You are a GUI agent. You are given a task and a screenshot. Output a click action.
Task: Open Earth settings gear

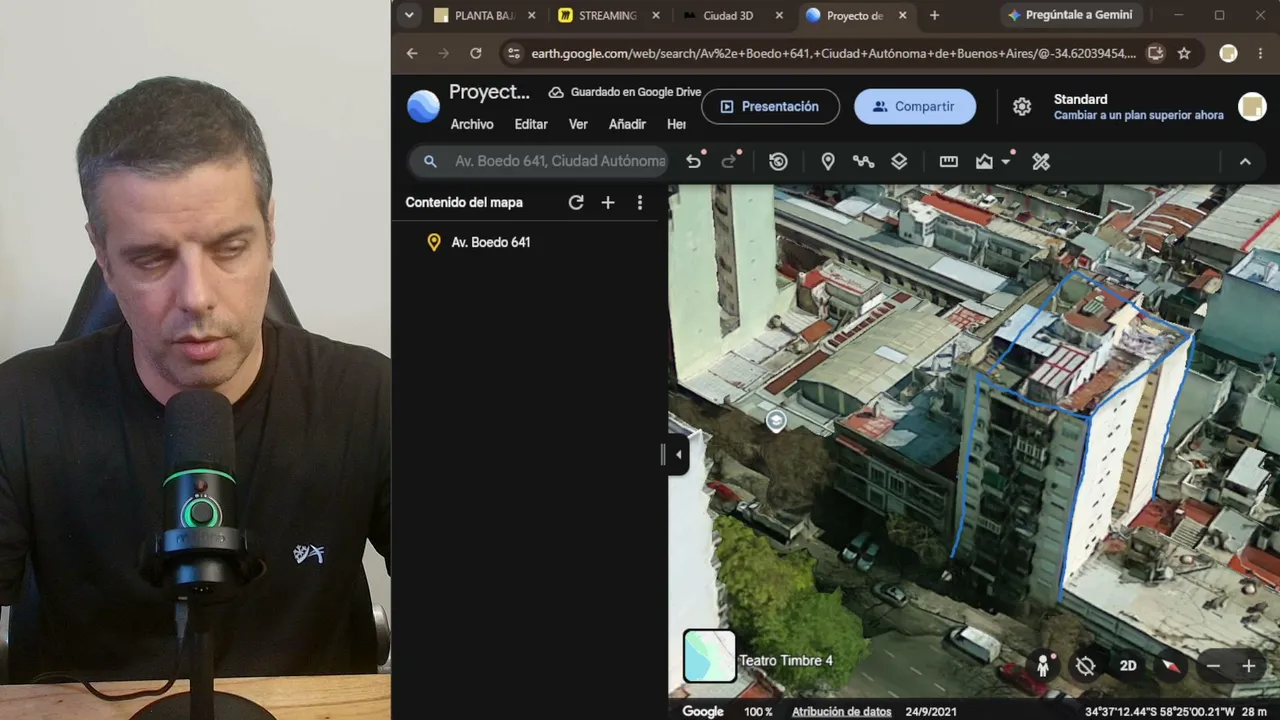(1022, 106)
